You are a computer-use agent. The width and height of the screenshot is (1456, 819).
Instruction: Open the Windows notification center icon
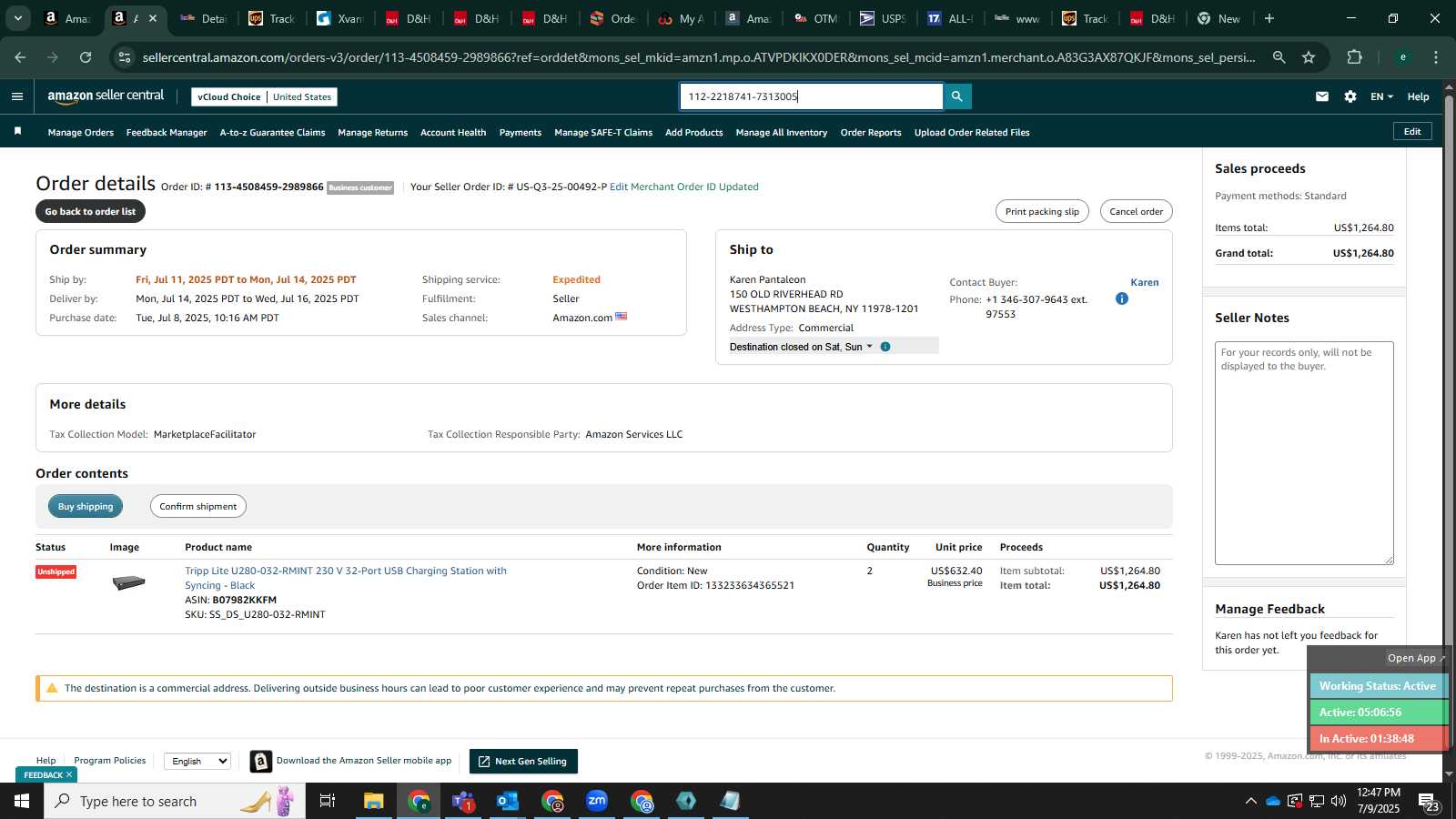click(1429, 802)
